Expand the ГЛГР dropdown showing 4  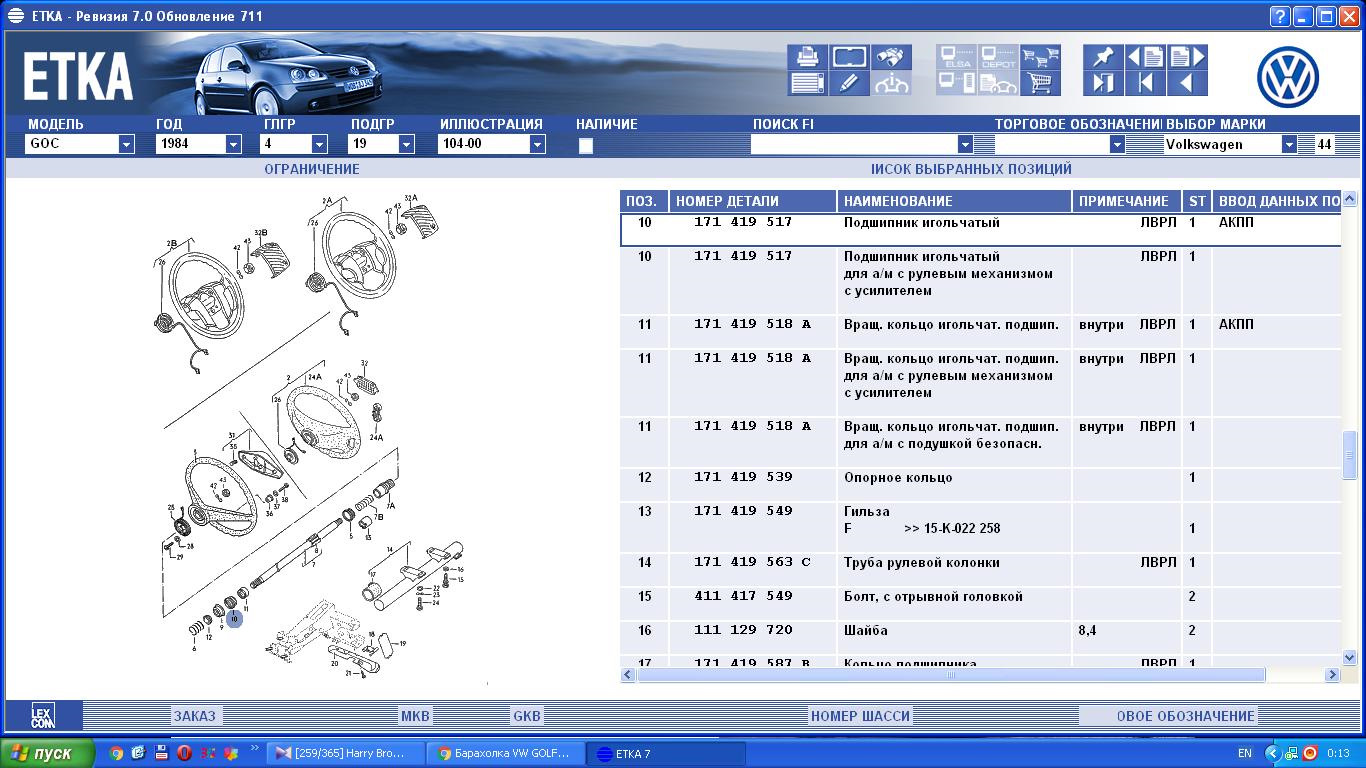click(x=319, y=144)
